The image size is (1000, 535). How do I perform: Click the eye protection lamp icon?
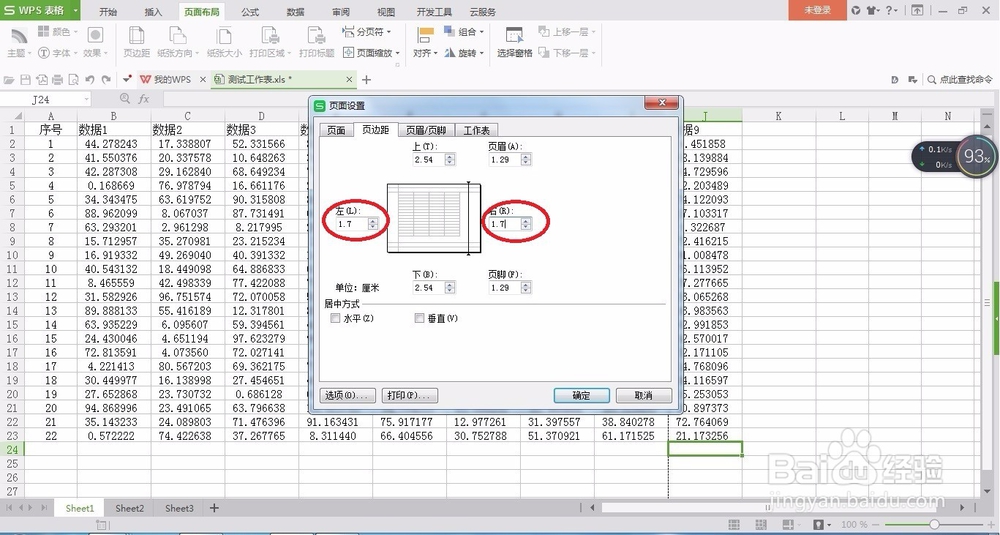click(819, 525)
